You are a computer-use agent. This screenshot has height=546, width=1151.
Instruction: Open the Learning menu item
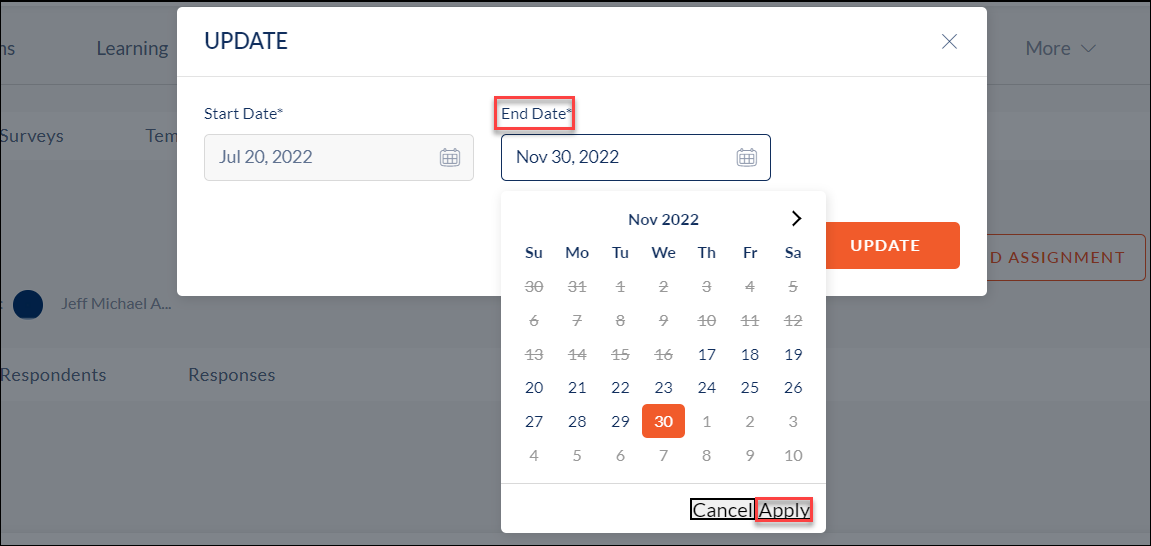pos(132,48)
